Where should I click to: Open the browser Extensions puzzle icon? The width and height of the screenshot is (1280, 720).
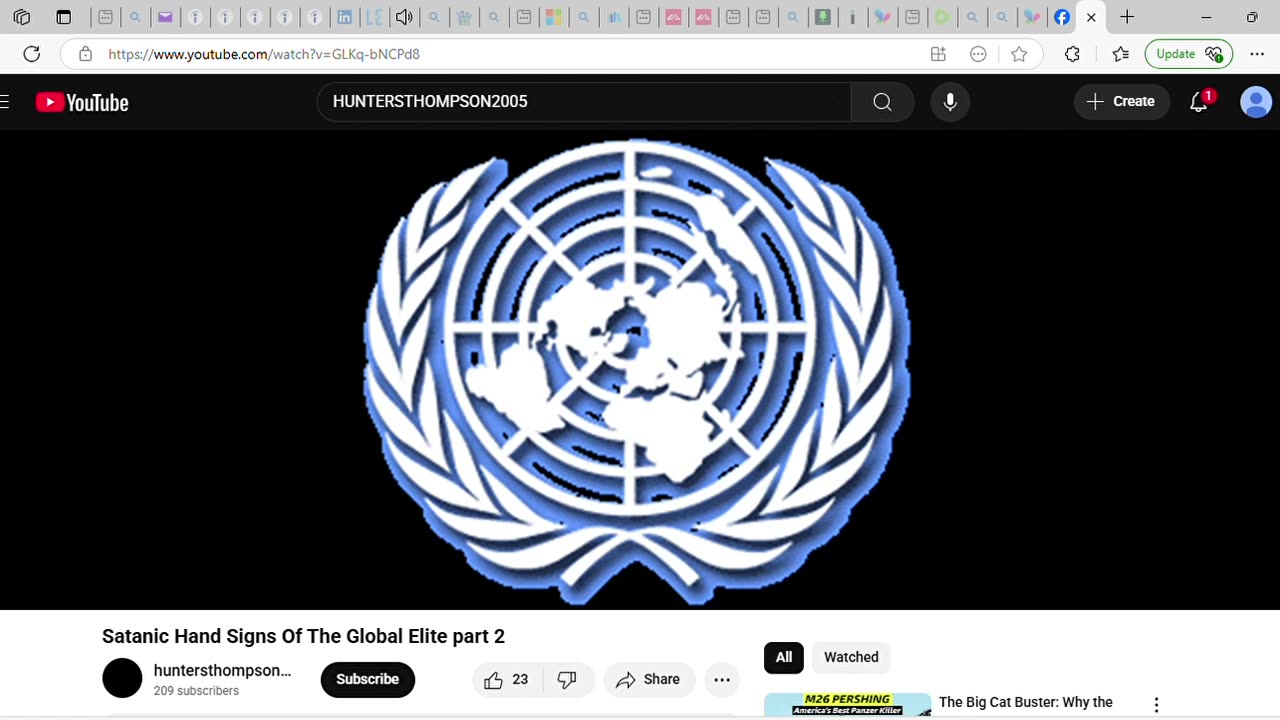[1072, 54]
